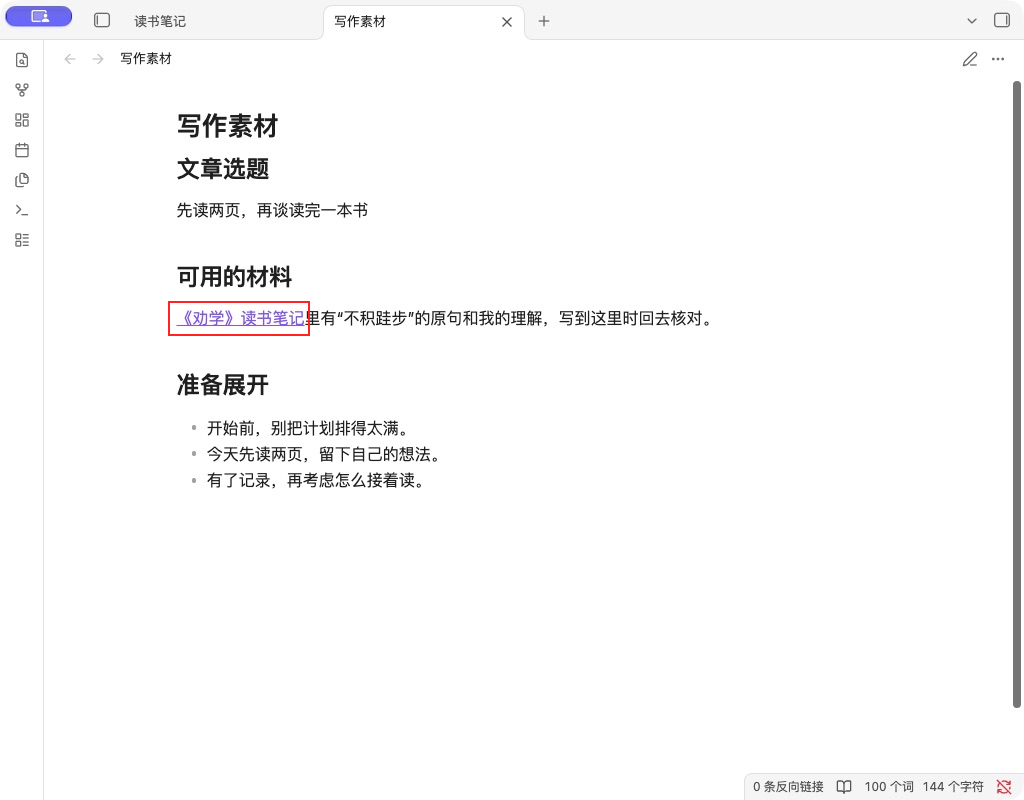Click the purple screen-sharing pill button
The height and width of the screenshot is (800, 1024).
click(x=39, y=16)
